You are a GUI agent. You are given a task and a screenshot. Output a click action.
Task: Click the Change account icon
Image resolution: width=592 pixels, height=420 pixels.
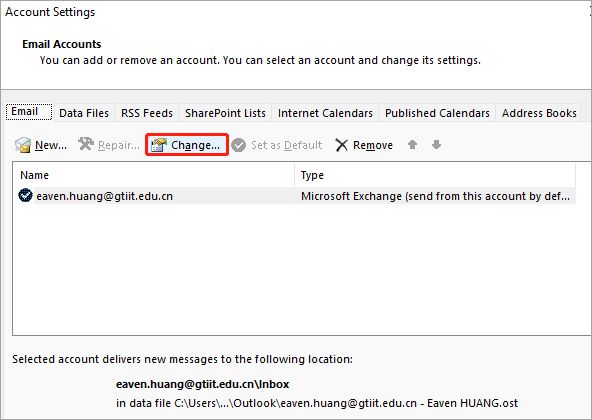[x=159, y=145]
